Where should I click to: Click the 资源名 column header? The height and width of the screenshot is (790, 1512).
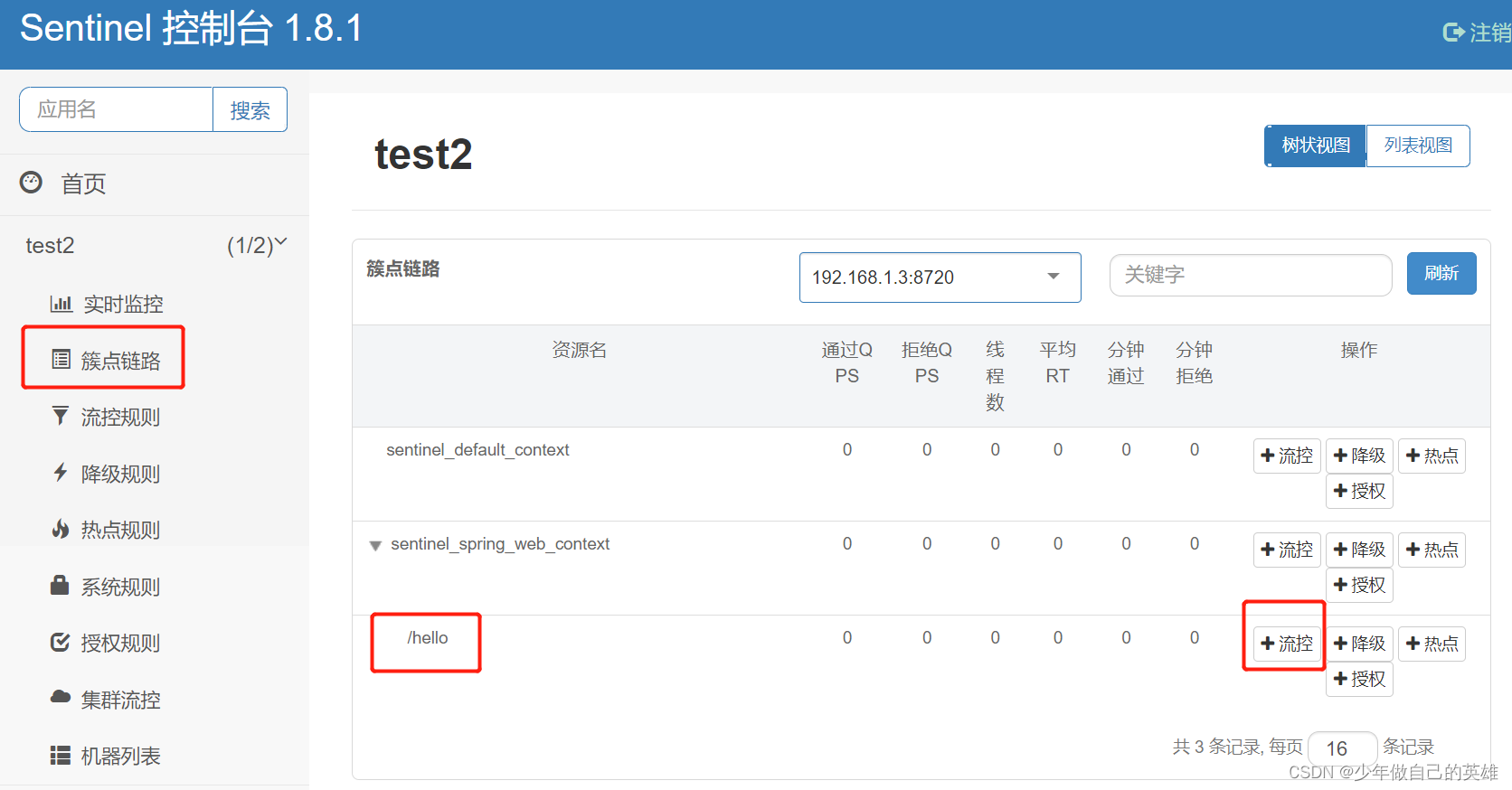tap(580, 350)
